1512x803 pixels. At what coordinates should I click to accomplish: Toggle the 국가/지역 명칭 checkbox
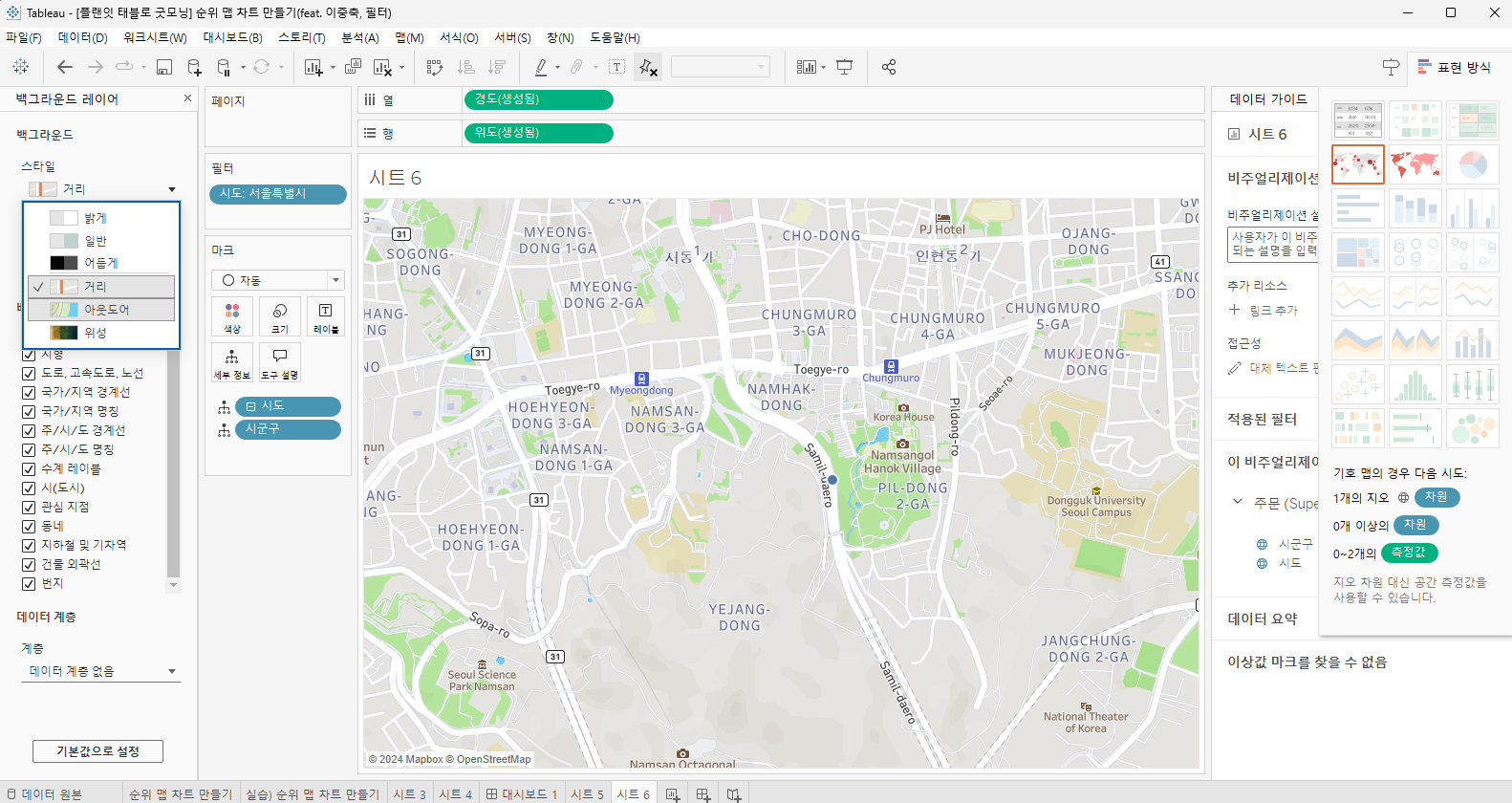click(29, 411)
